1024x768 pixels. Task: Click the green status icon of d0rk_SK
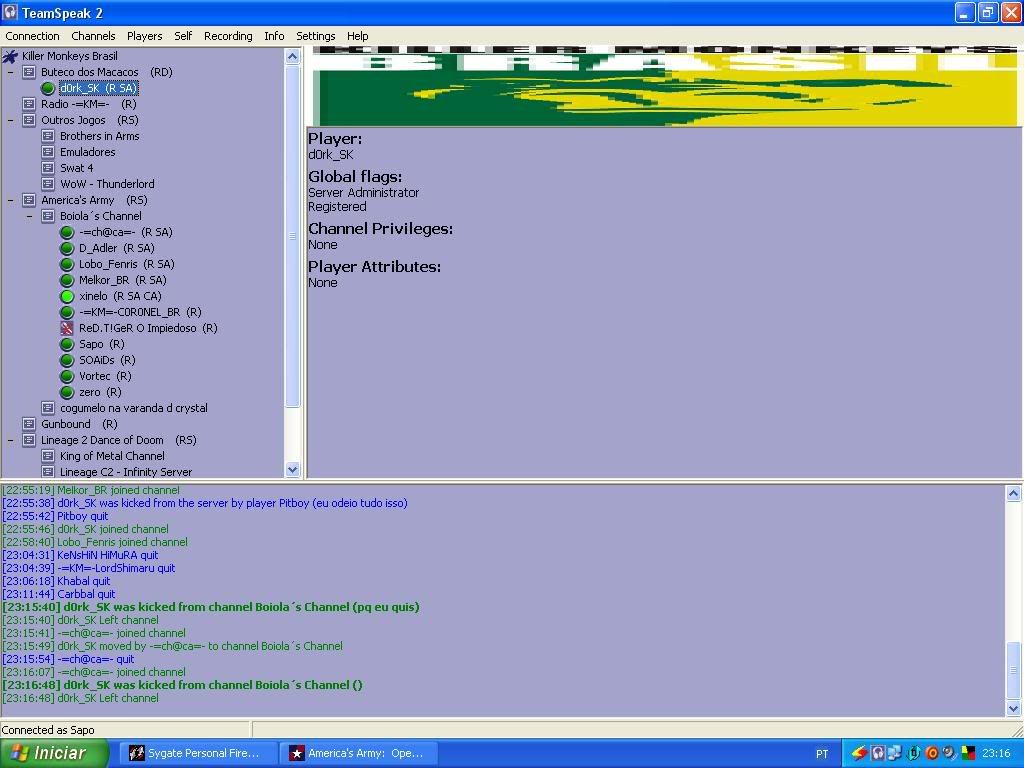48,88
